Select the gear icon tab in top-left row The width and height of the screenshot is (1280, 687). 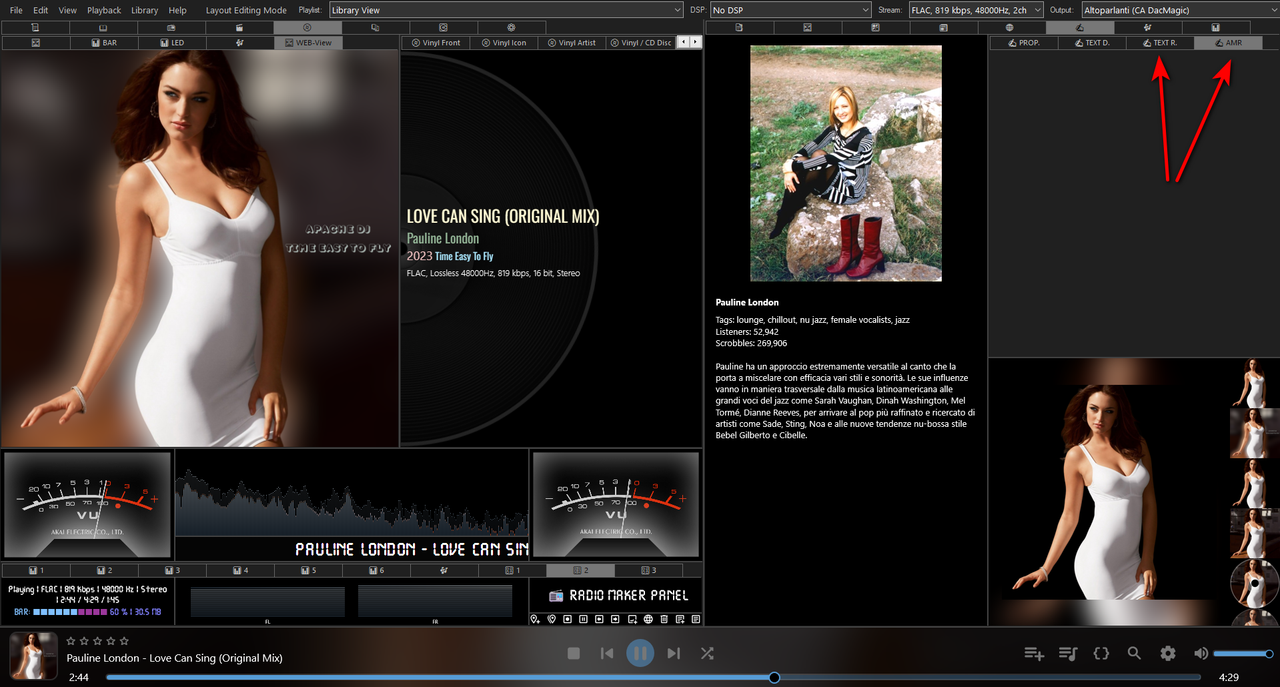pyautogui.click(x=511, y=27)
